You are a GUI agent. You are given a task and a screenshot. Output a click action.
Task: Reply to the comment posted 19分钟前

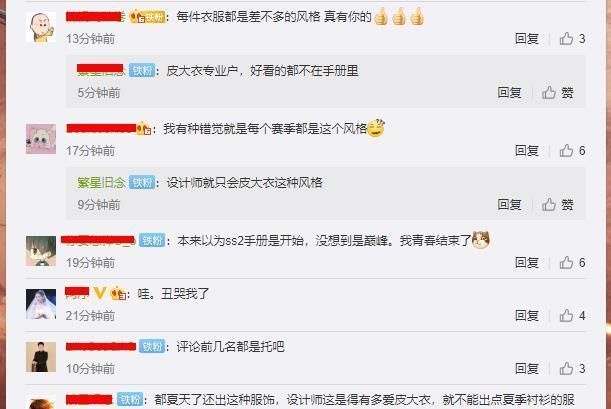(527, 263)
